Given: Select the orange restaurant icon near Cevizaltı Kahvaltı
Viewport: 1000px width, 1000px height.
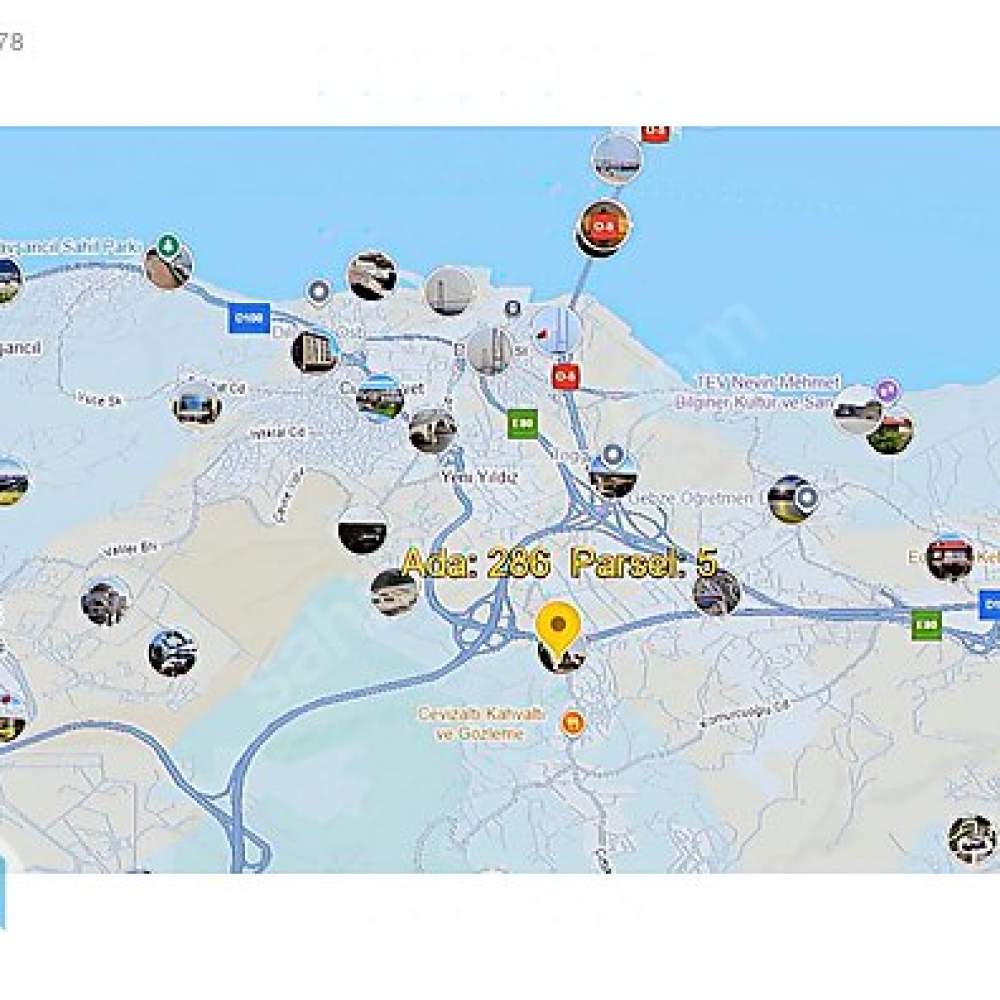Looking at the screenshot, I should coord(573,723).
